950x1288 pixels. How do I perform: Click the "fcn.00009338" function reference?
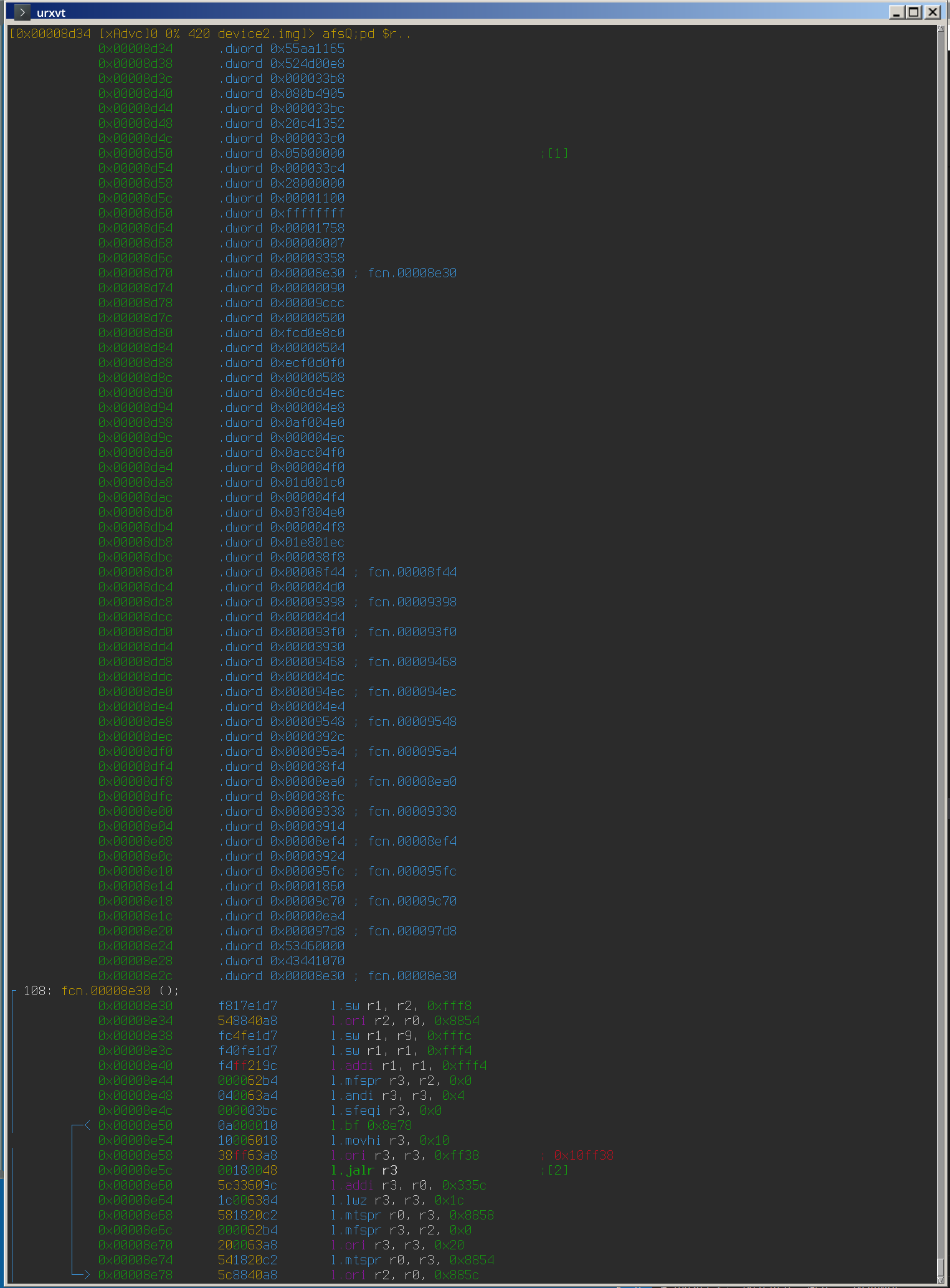point(412,811)
